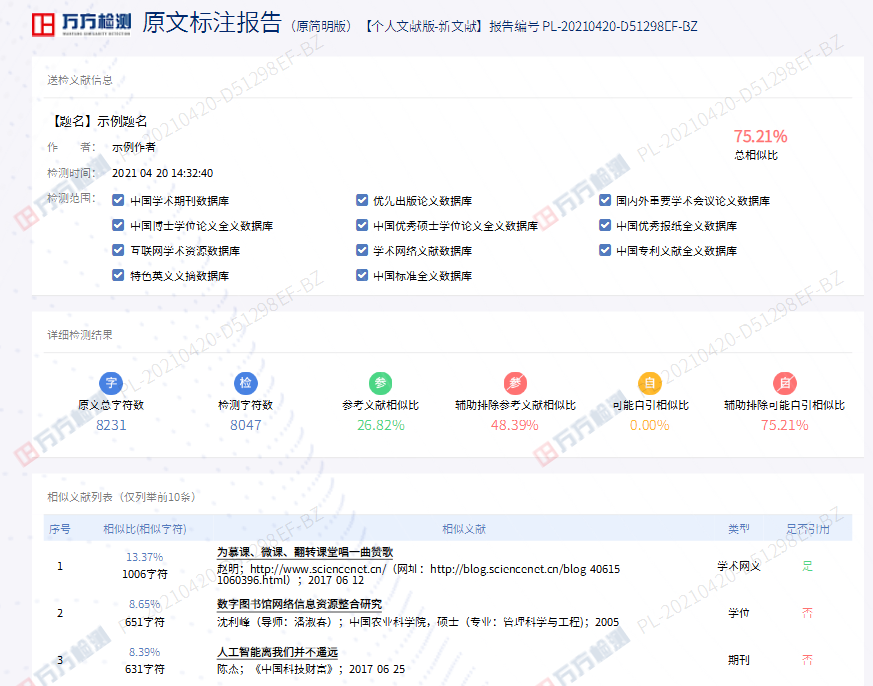Click the 学位 type cell
This screenshot has width=873, height=686.
pyautogui.click(x=739, y=613)
